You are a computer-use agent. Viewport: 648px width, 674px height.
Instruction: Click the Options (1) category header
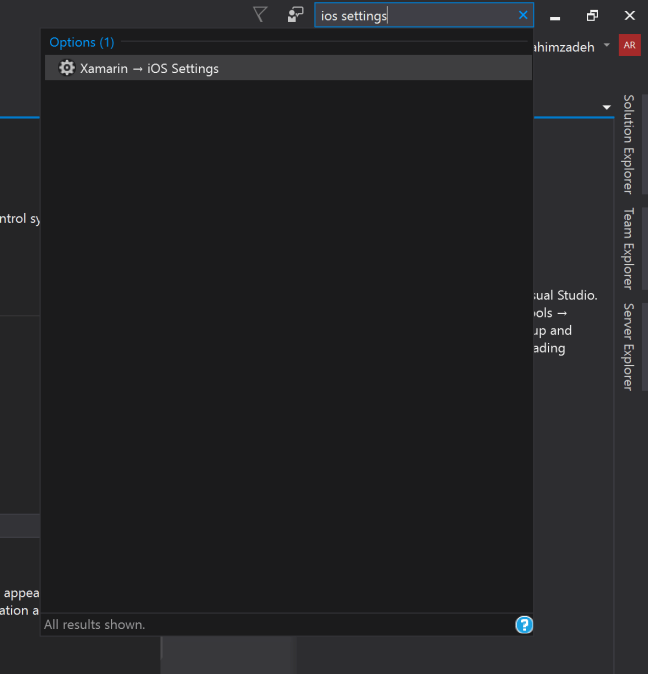tap(82, 42)
